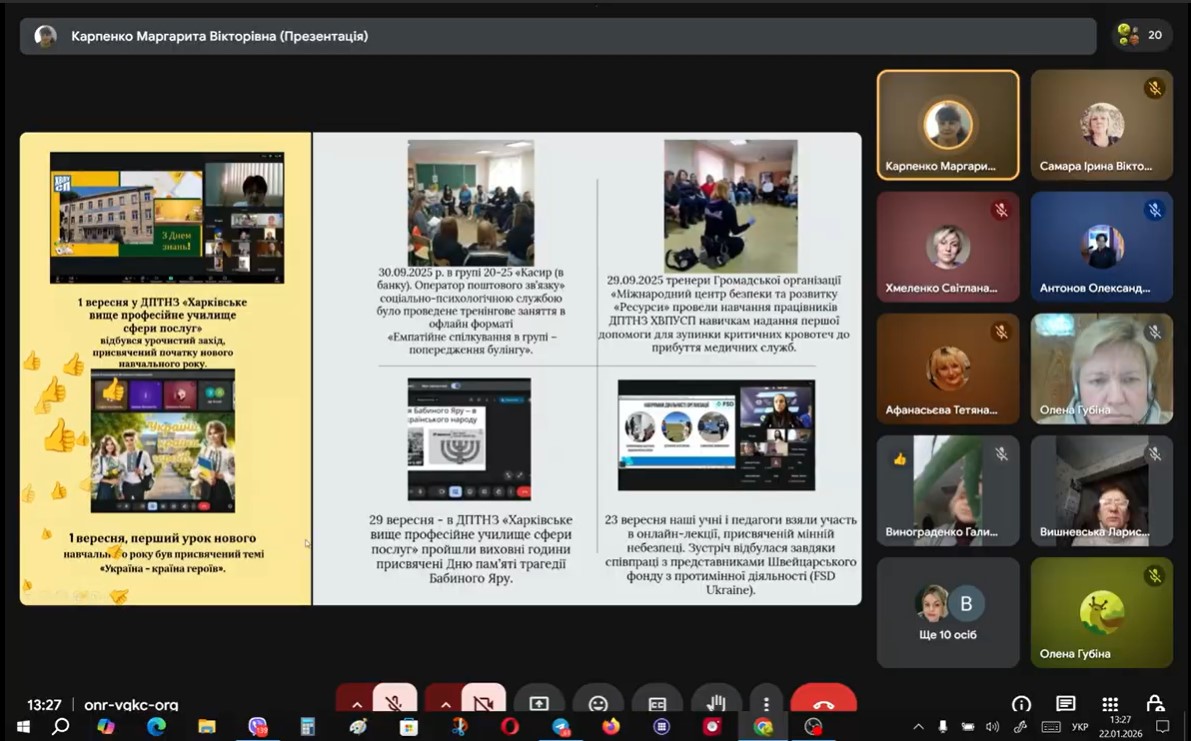Screen dimensions: 1191x741
Task: Show hidden system tray icons chevron
Action: click(918, 727)
